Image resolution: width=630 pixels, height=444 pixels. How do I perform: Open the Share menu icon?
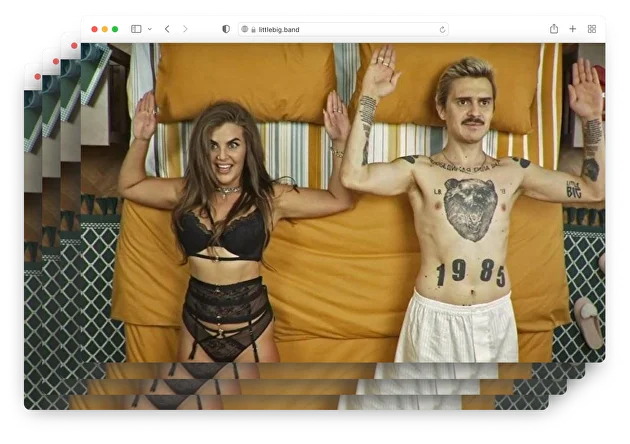553,29
